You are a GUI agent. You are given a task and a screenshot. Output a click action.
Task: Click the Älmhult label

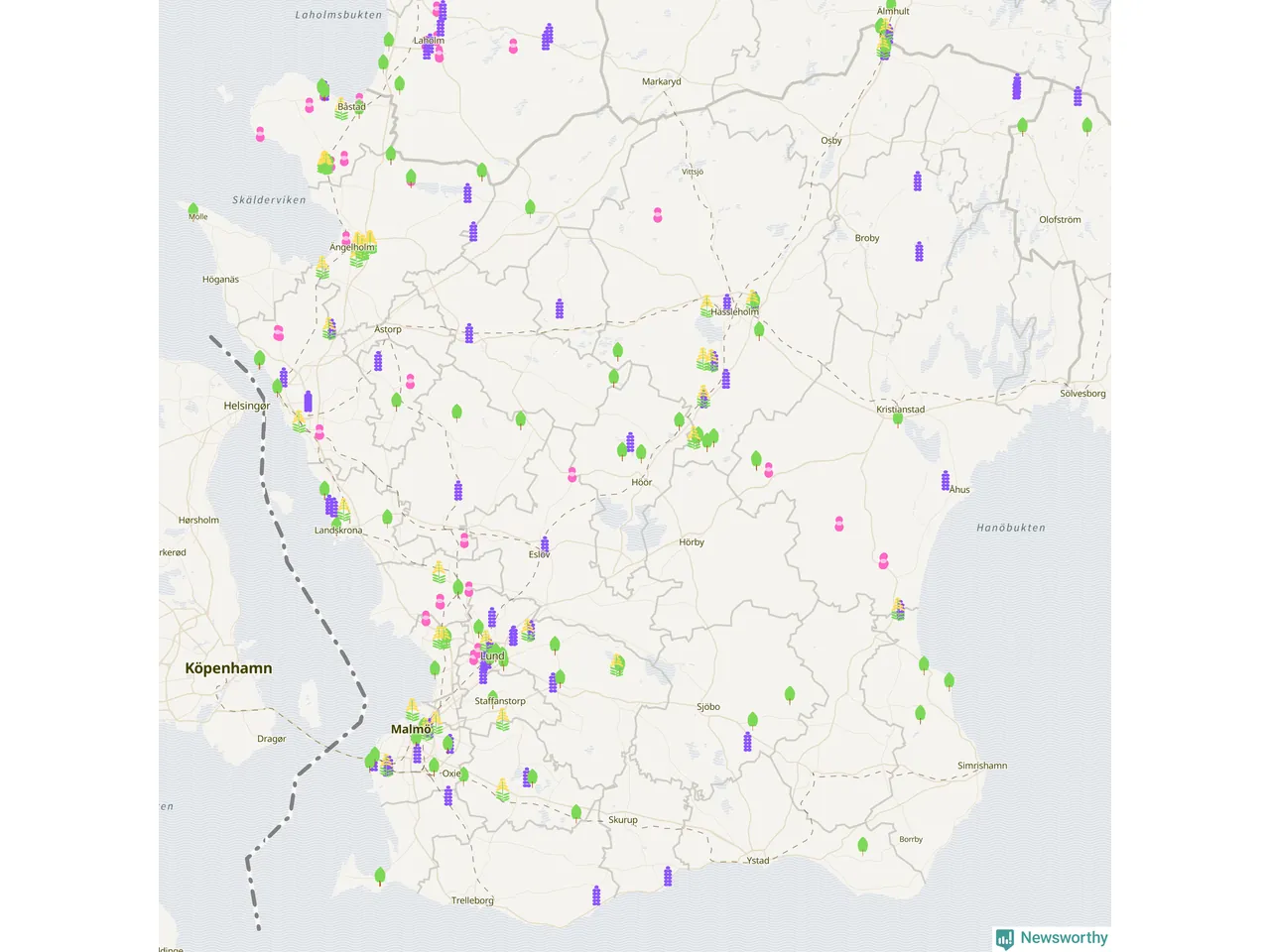click(x=893, y=11)
